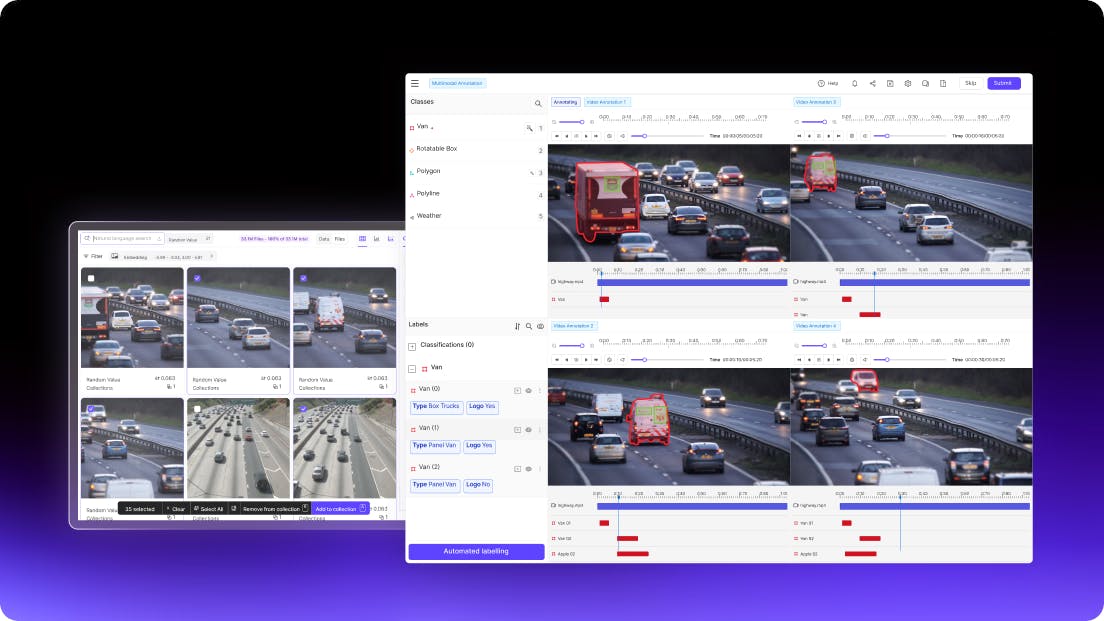The image size is (1104, 621).
Task: Open the bar chart view in data browser
Action: coord(377,239)
